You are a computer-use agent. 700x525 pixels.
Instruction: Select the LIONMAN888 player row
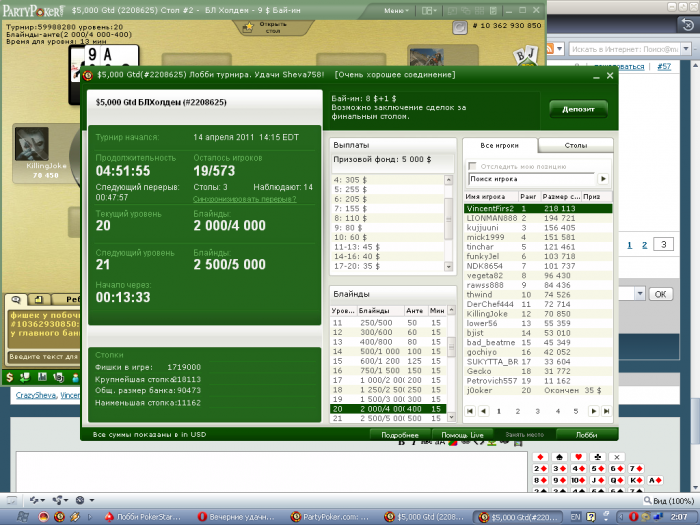coord(538,218)
